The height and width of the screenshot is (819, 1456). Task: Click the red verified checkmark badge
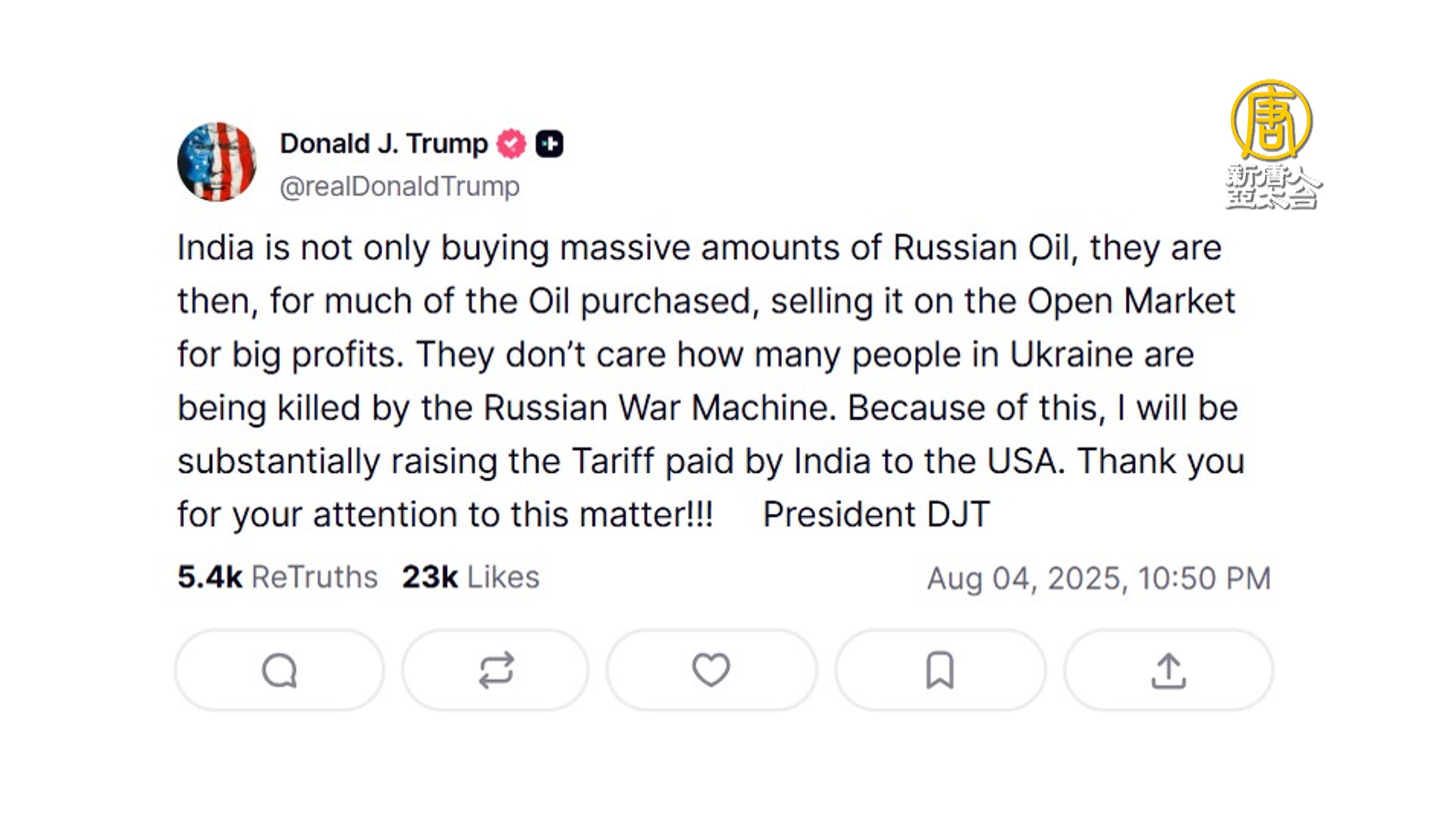click(x=511, y=143)
